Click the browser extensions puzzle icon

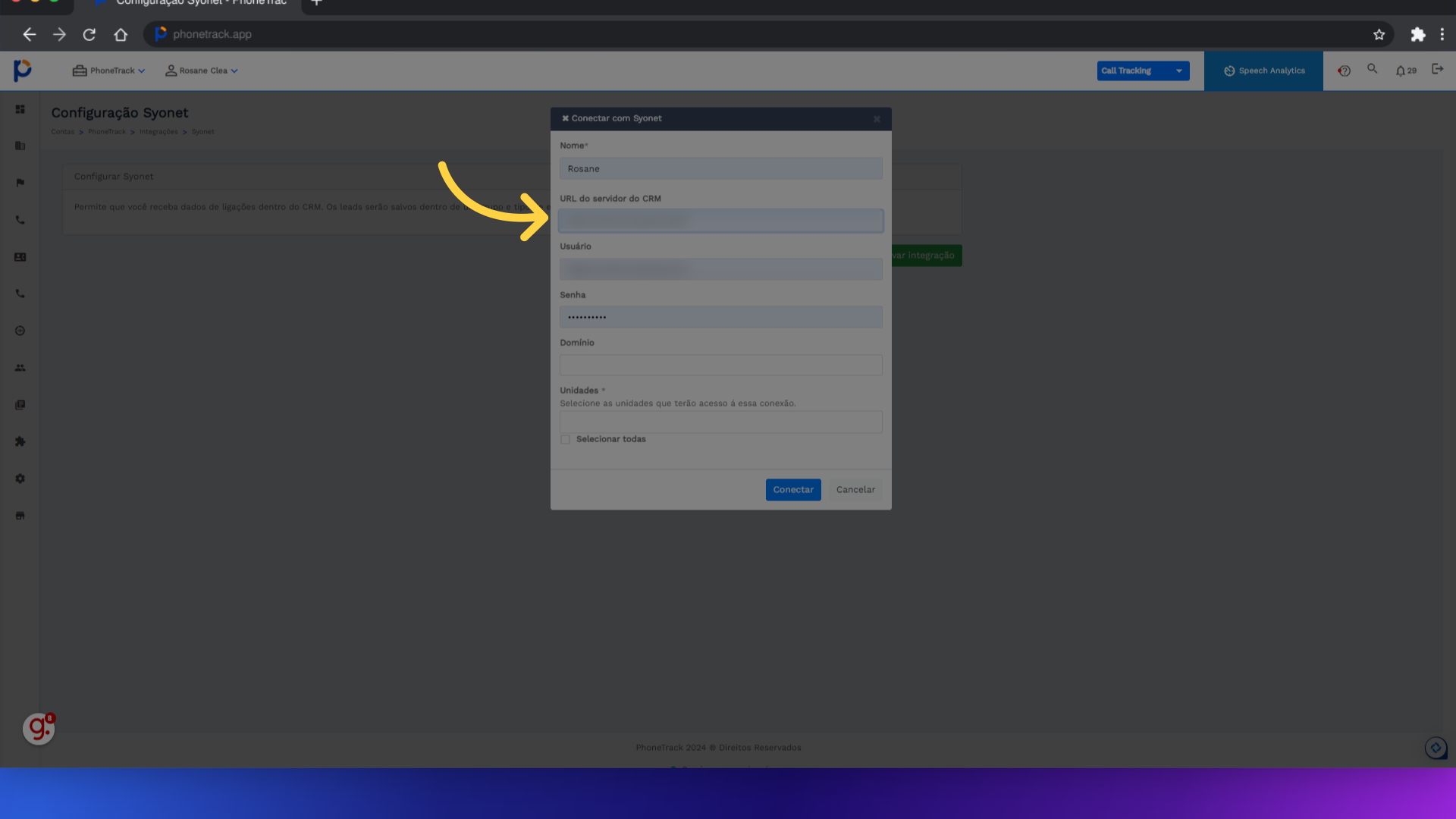[1417, 34]
